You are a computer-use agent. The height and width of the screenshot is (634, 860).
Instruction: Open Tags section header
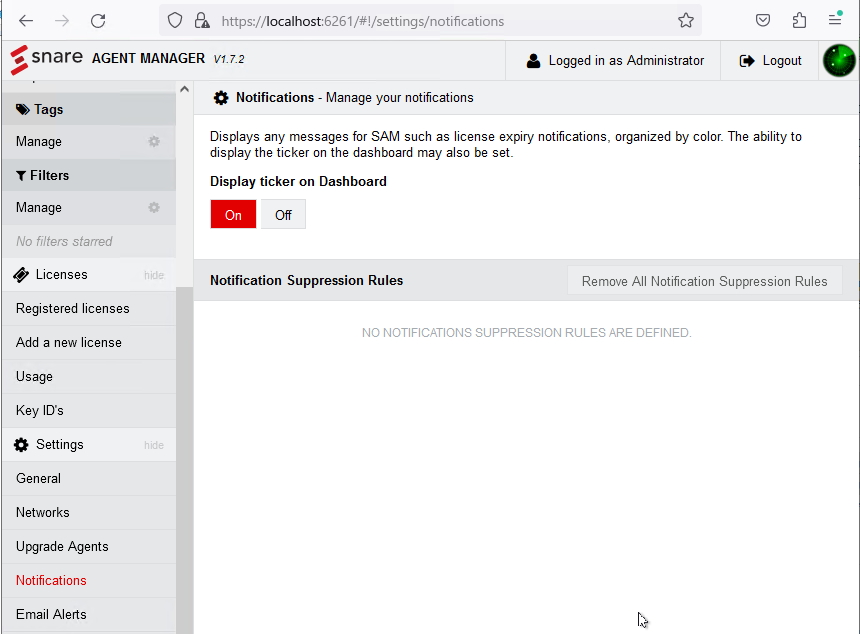click(x=89, y=109)
